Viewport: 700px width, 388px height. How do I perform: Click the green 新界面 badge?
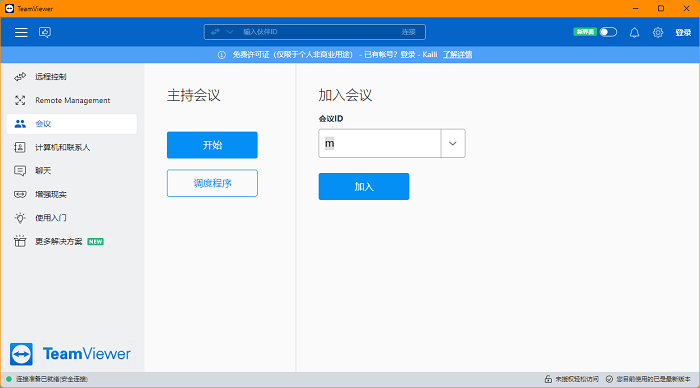click(x=585, y=32)
